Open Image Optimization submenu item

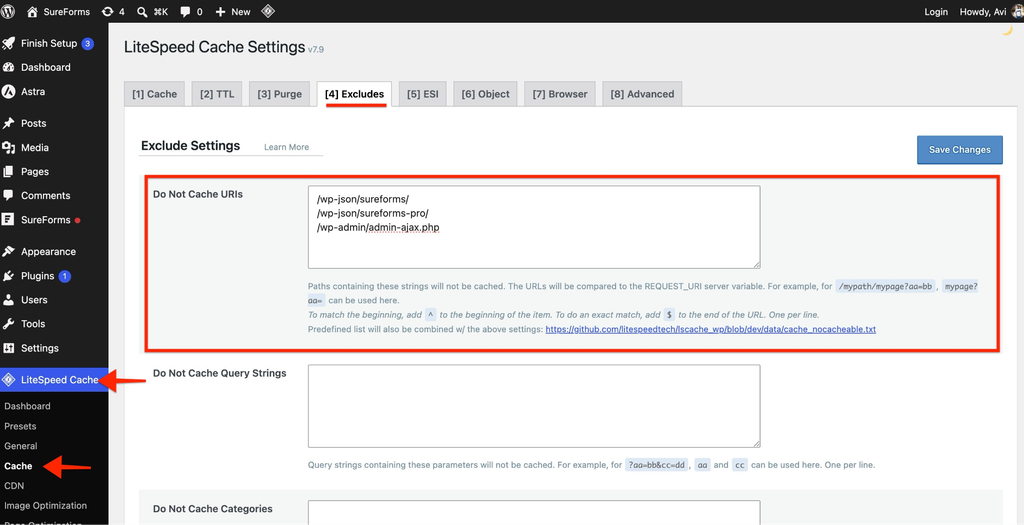coord(45,505)
